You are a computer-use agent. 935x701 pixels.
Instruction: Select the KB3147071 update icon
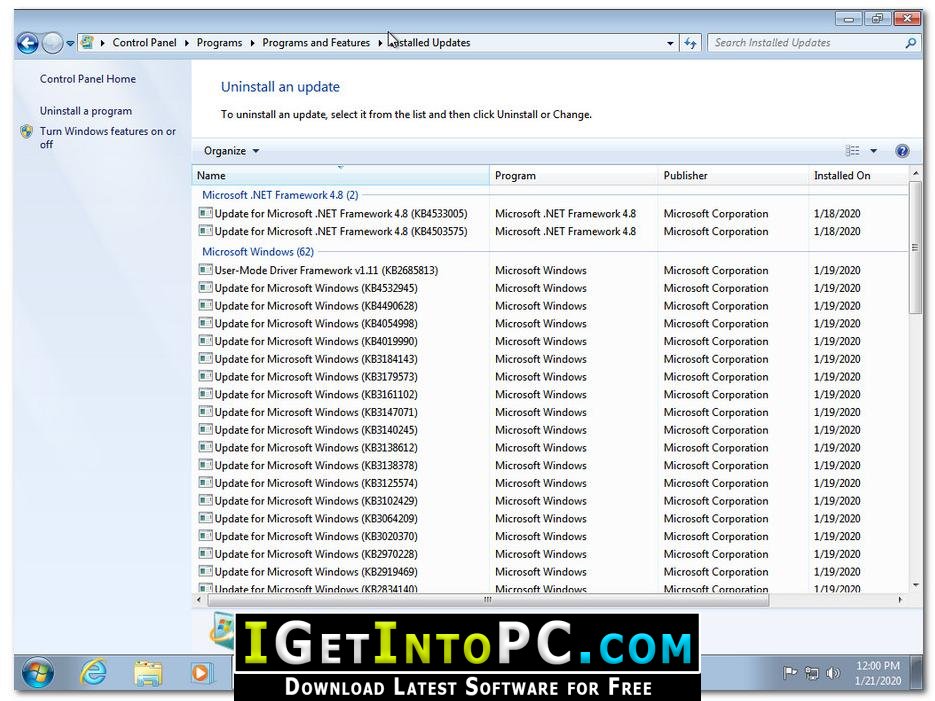[205, 412]
